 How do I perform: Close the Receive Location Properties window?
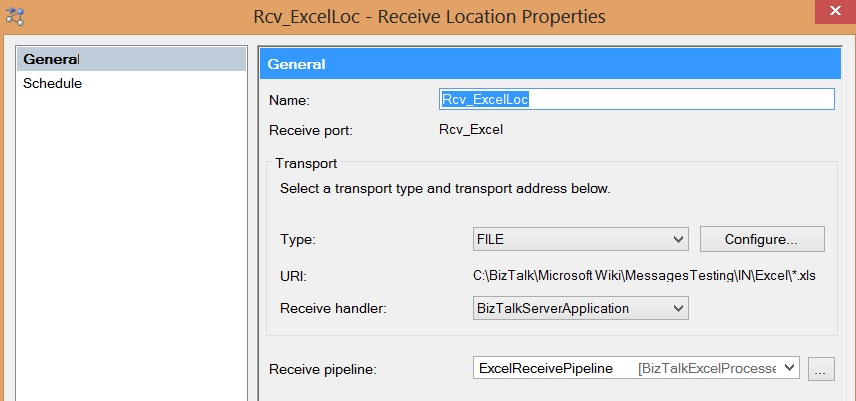pos(835,11)
